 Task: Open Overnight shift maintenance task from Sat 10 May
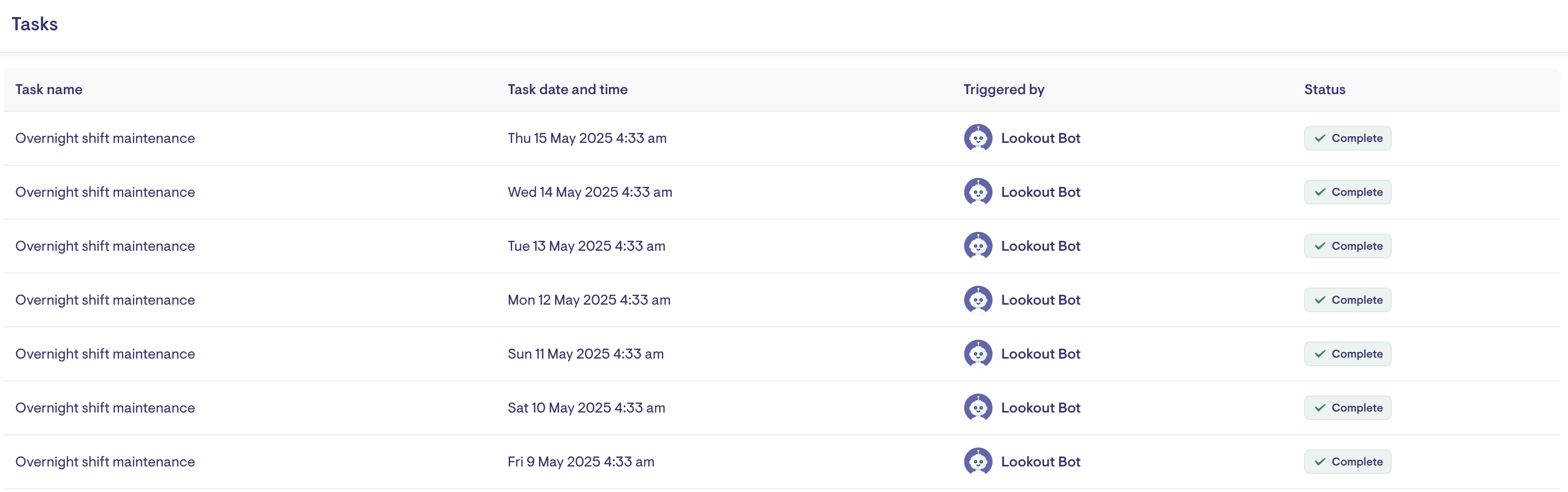(105, 408)
